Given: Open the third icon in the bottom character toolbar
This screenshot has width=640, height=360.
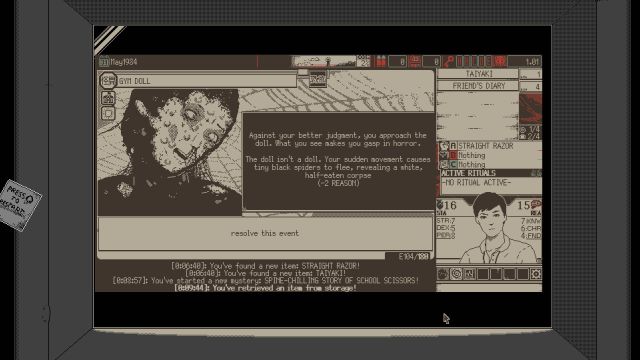Looking at the screenshot, I should [469, 274].
